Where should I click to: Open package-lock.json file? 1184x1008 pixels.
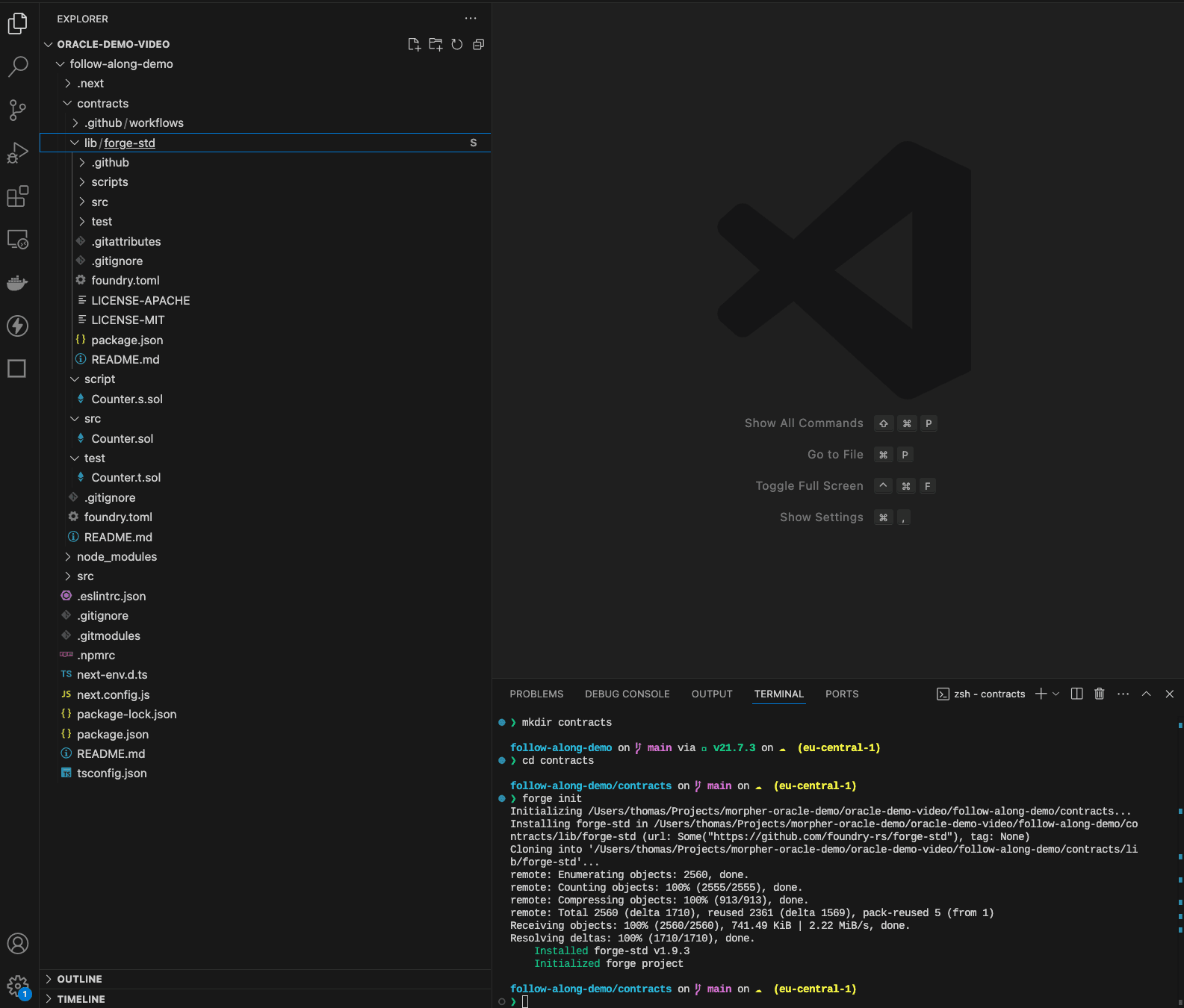point(265,715)
